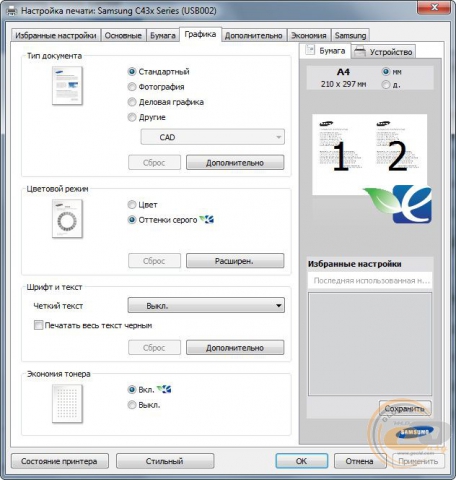
Task: Click the printer icon in the title bar
Action: (12, 11)
